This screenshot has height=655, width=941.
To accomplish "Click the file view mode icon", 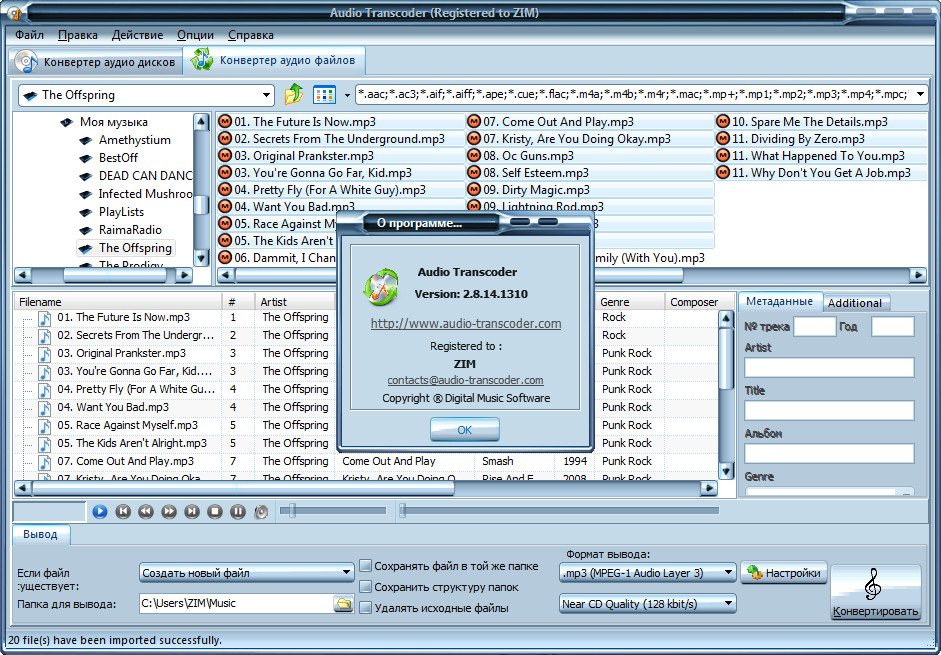I will coord(324,95).
